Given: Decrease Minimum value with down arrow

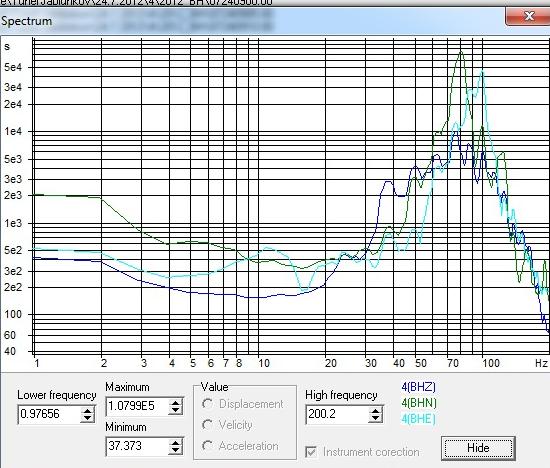Looking at the screenshot, I should click(175, 451).
